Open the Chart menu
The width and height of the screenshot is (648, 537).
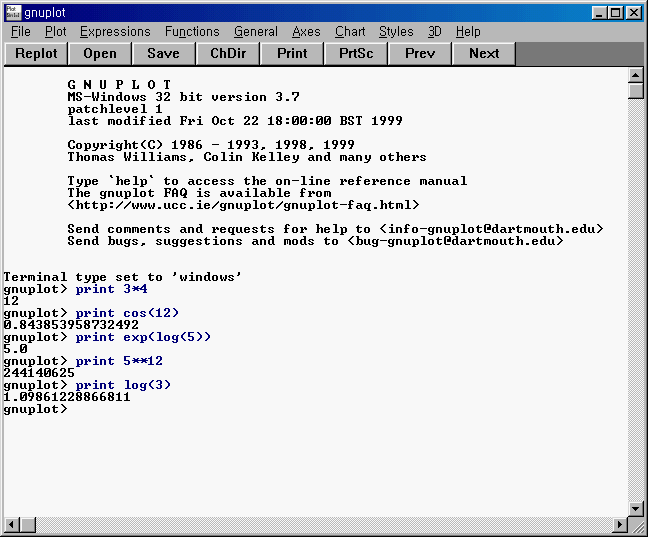pos(350,32)
